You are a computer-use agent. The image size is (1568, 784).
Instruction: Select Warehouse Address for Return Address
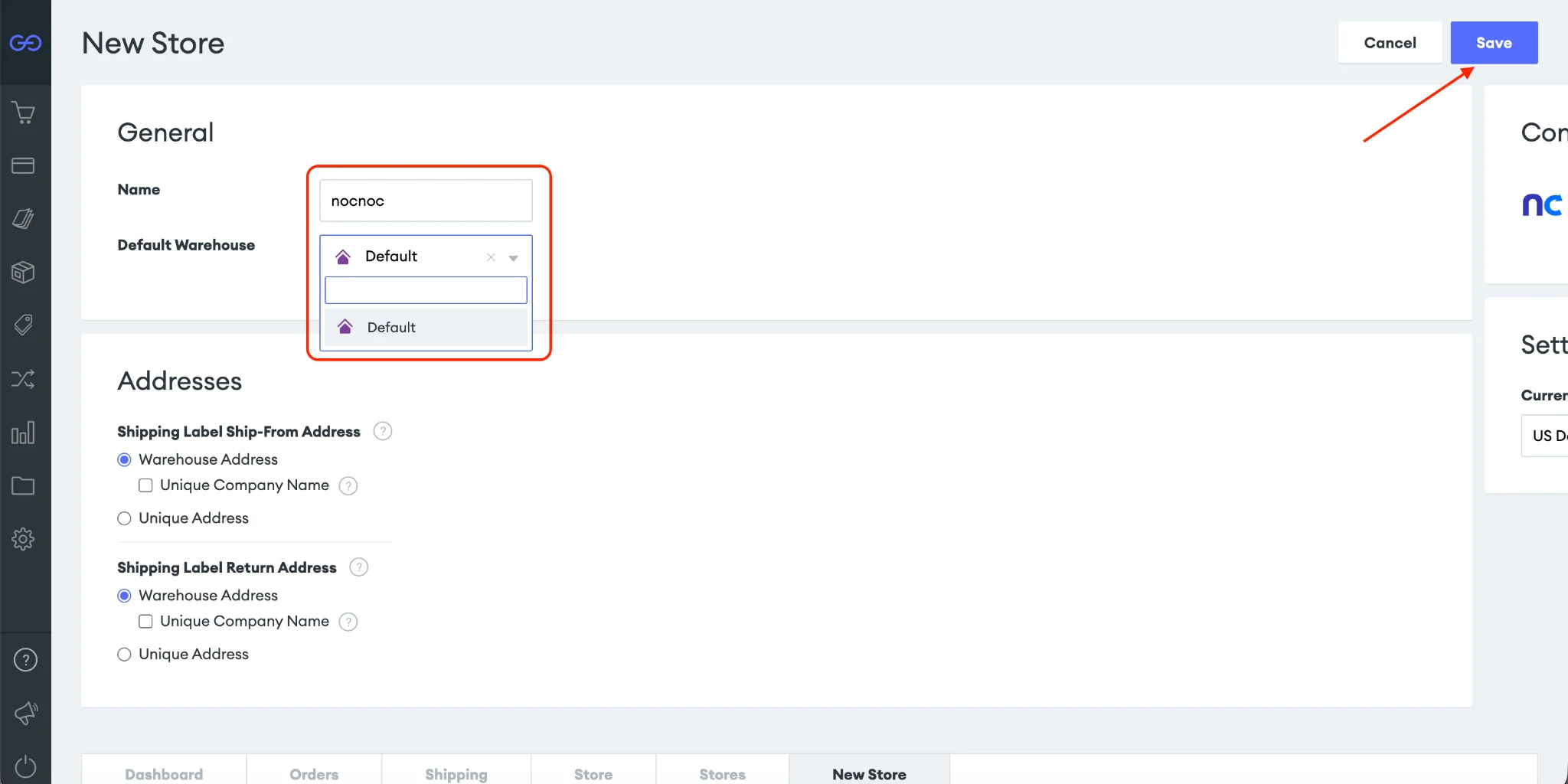[124, 596]
